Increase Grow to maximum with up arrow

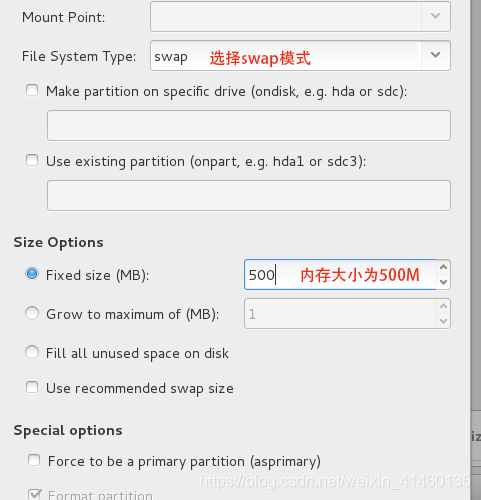(x=443, y=306)
